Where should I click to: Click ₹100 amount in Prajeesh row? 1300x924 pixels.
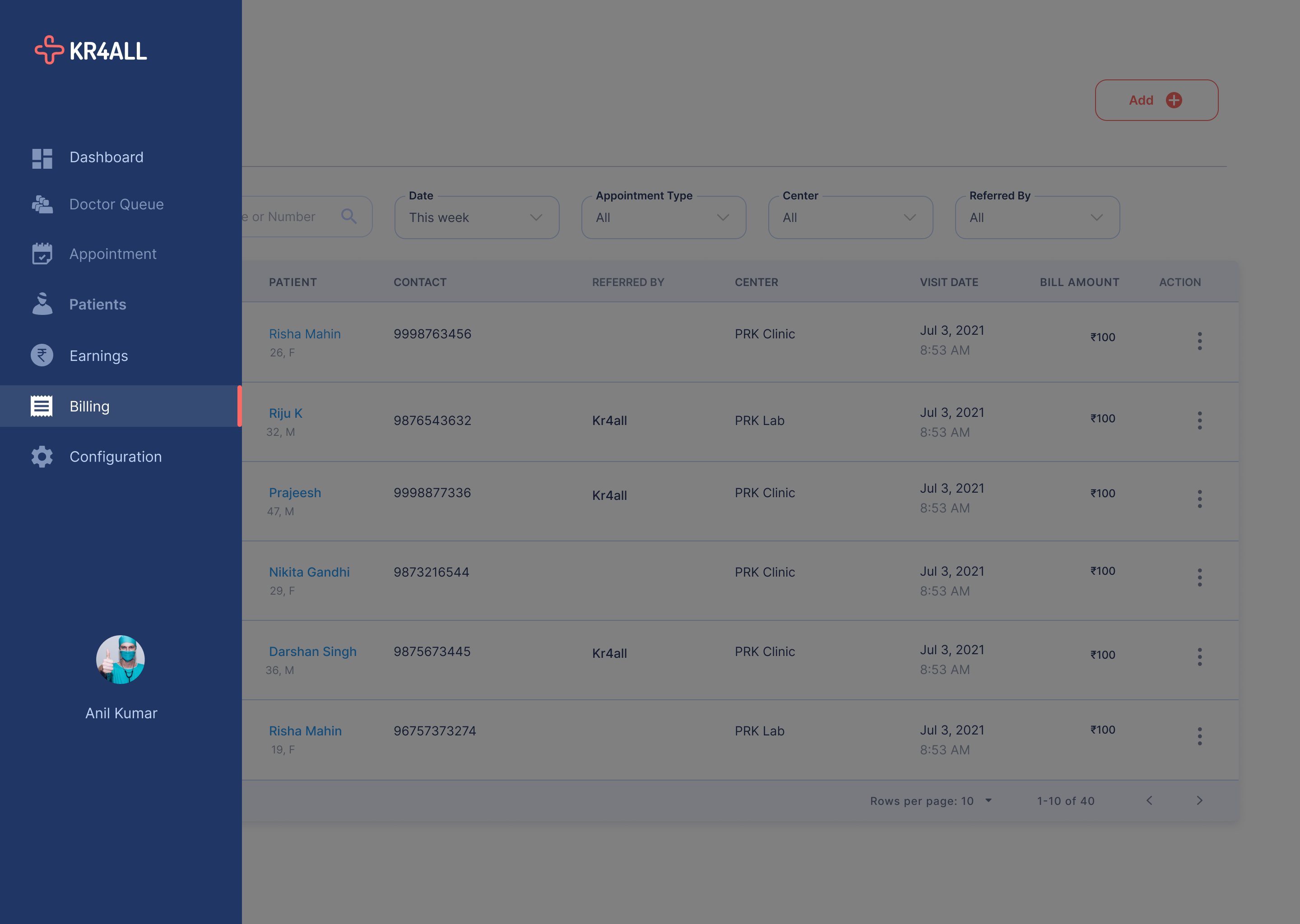1102,493
